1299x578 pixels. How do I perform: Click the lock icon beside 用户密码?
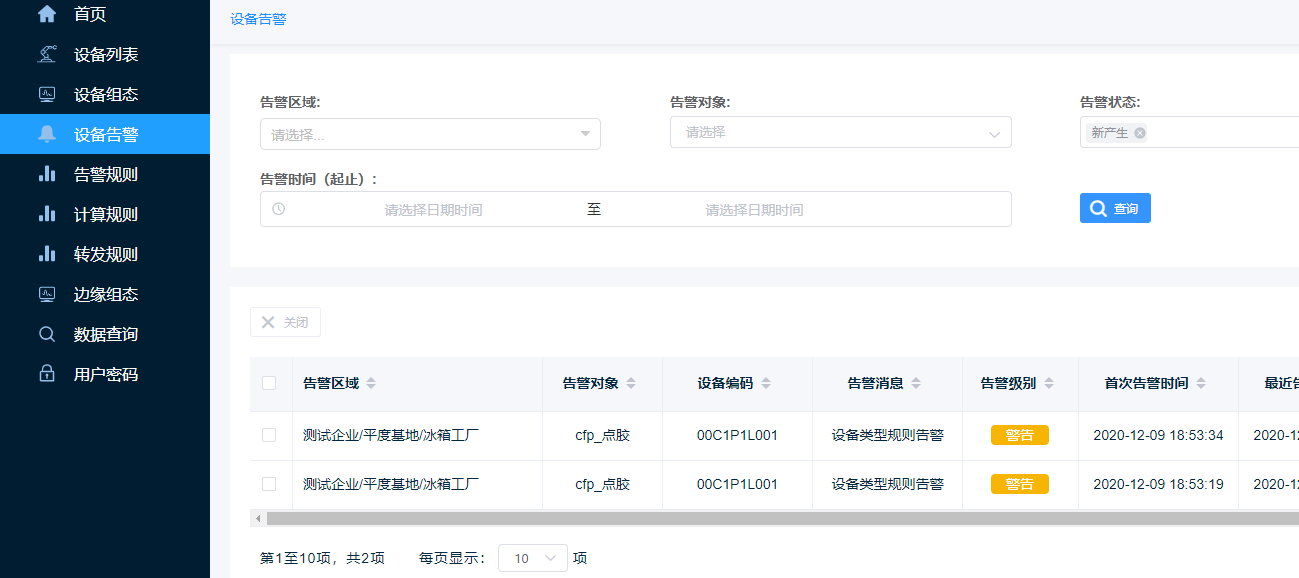tap(47, 374)
